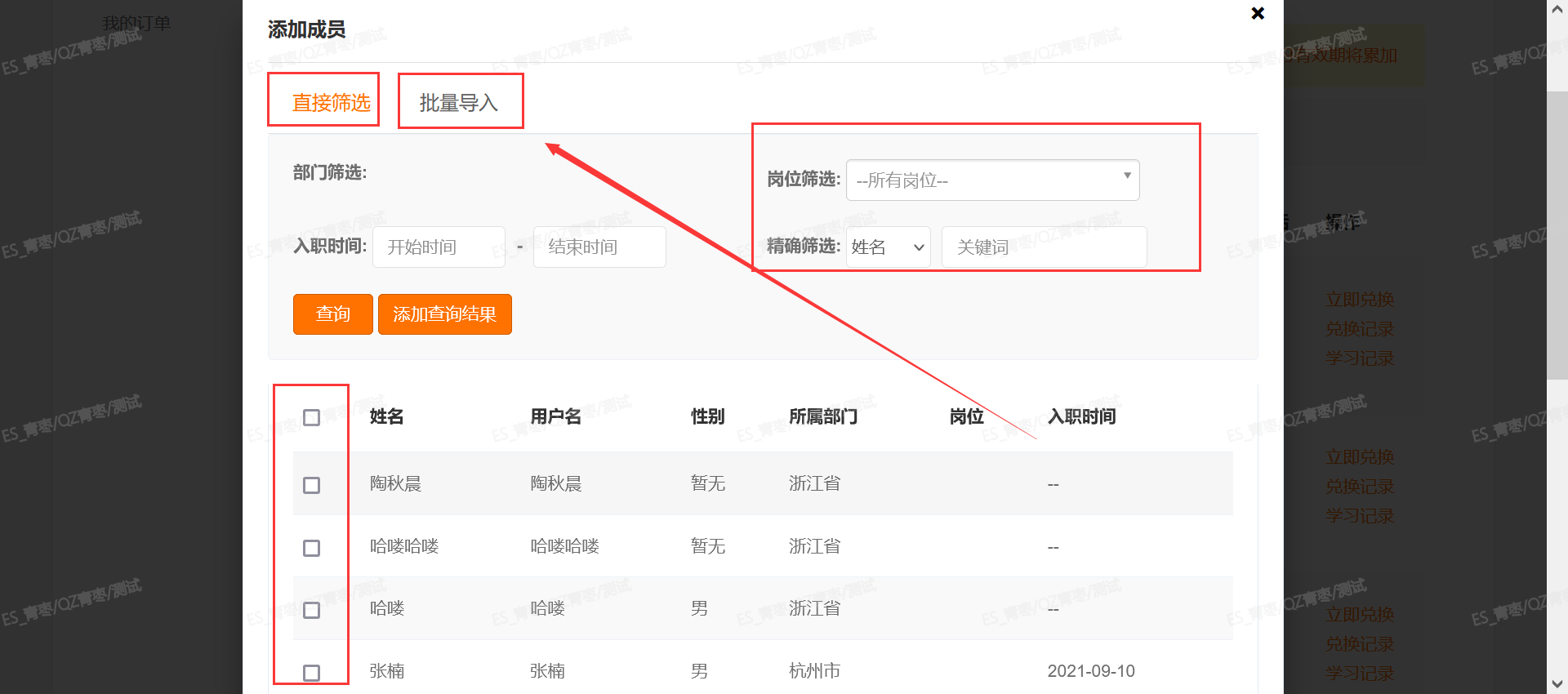Click the 所属部门 column header
Image resolution: width=1568 pixels, height=694 pixels.
822,416
